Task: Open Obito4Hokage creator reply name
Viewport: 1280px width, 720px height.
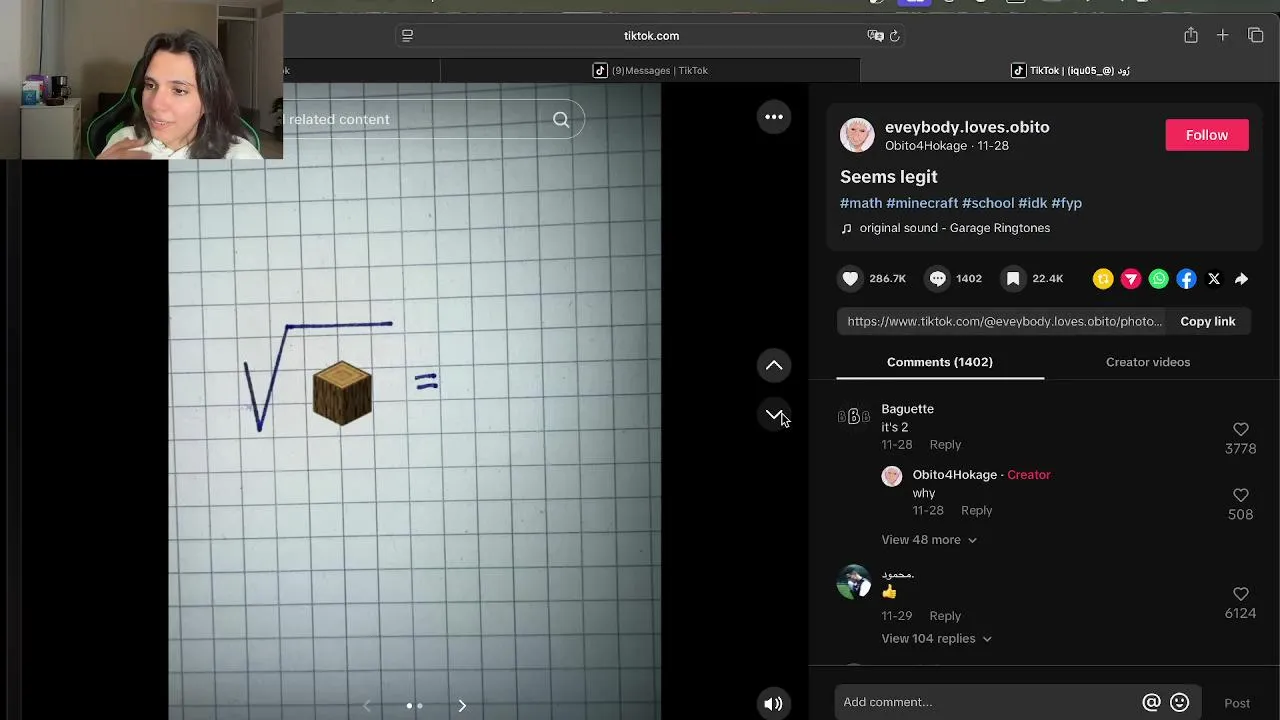Action: coord(954,475)
